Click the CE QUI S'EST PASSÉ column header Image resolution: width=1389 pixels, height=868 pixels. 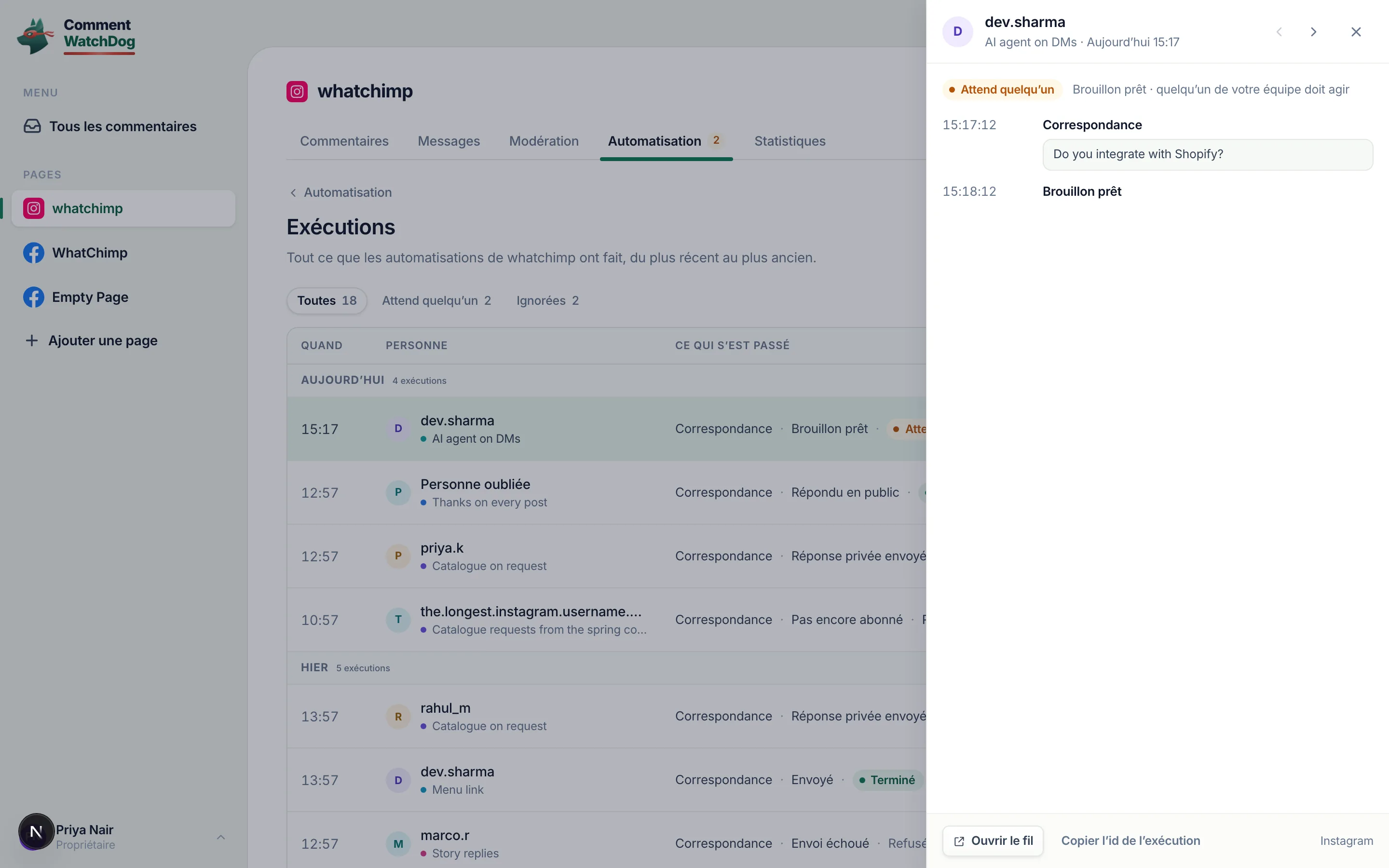click(x=732, y=346)
